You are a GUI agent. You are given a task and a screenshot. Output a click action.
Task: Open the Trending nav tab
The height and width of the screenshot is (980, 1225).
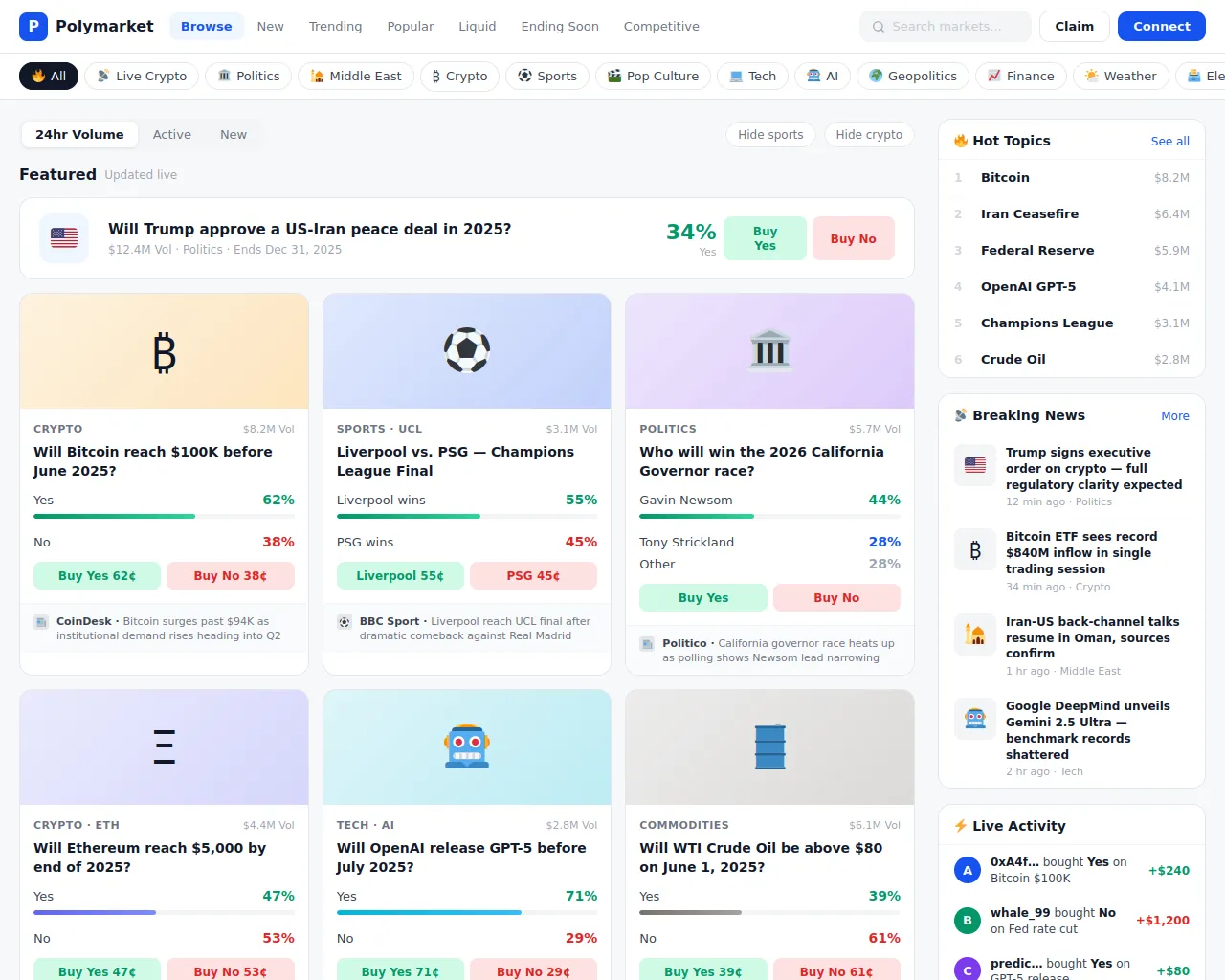(x=335, y=27)
